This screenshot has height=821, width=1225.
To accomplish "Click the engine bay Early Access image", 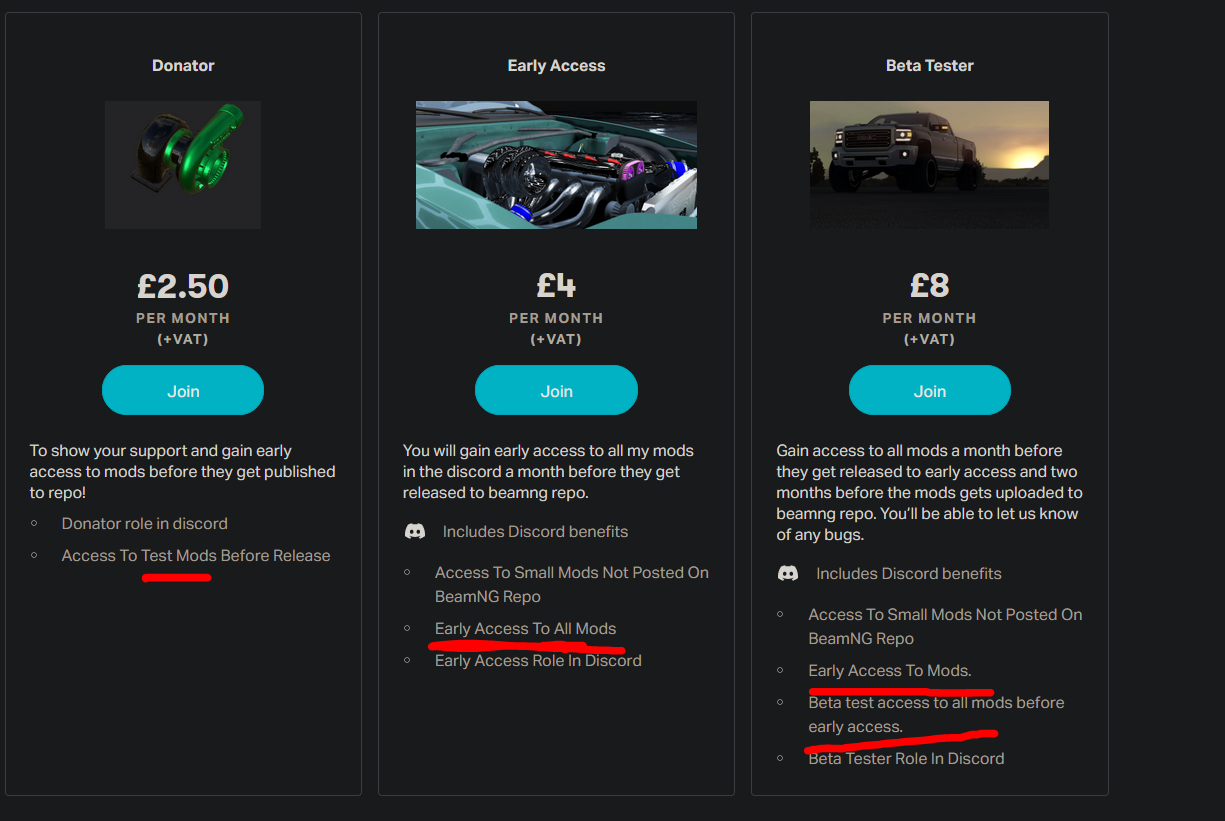I will [x=556, y=165].
